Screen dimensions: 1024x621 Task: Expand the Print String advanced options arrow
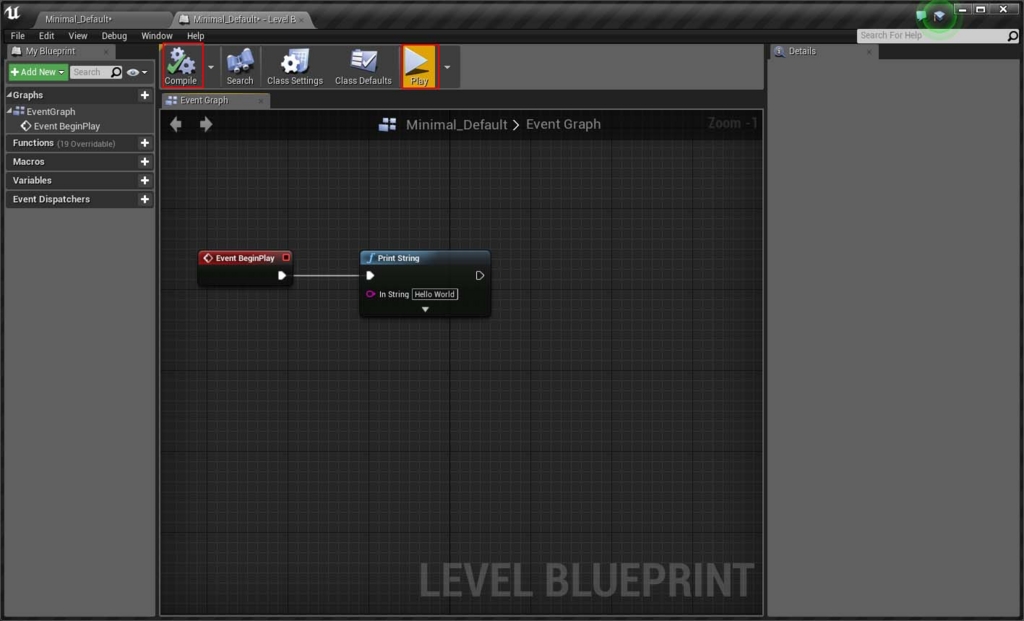pos(425,310)
